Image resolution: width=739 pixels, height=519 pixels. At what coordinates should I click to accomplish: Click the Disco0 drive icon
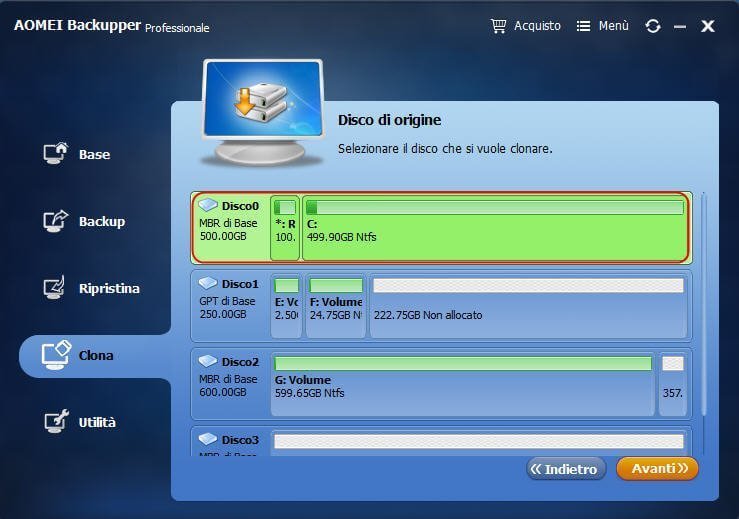click(x=208, y=205)
